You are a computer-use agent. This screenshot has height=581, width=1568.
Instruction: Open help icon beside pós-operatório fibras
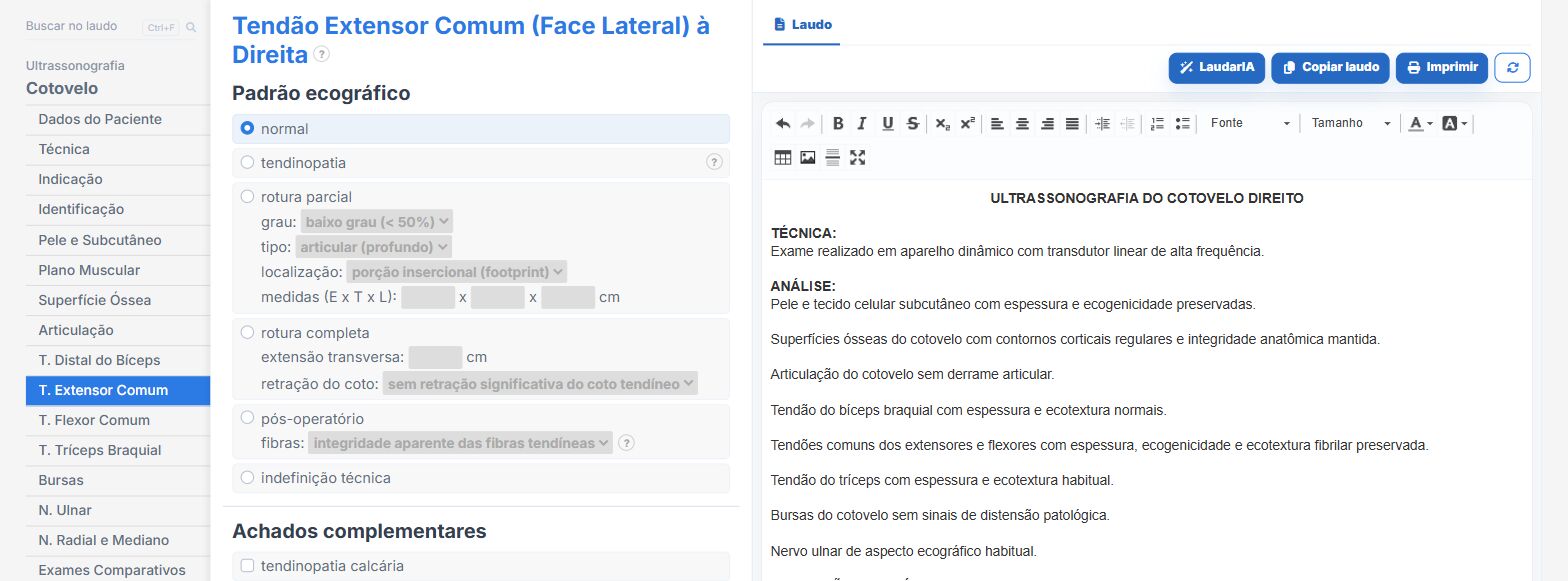[626, 443]
